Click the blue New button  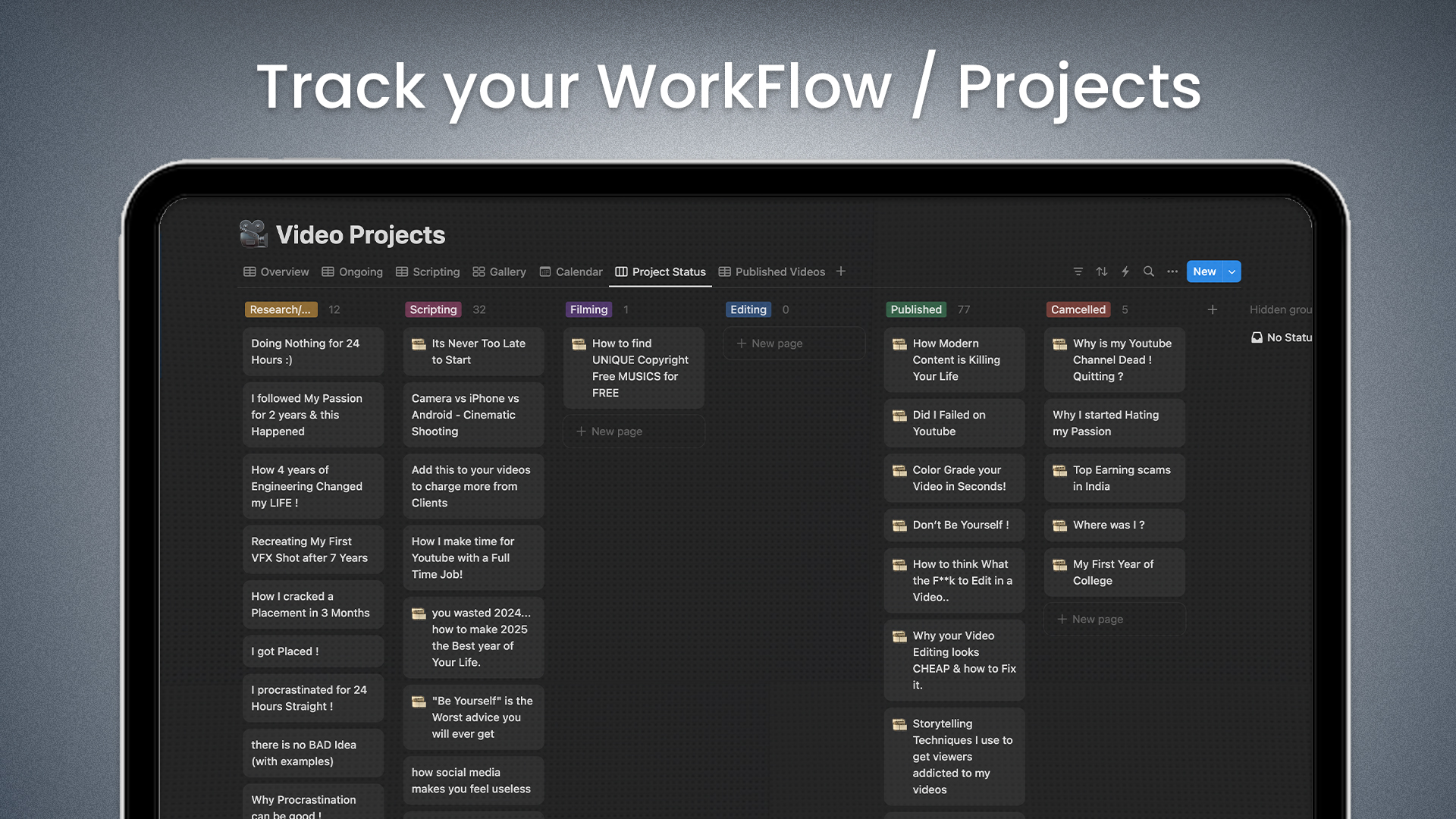[x=1204, y=271]
